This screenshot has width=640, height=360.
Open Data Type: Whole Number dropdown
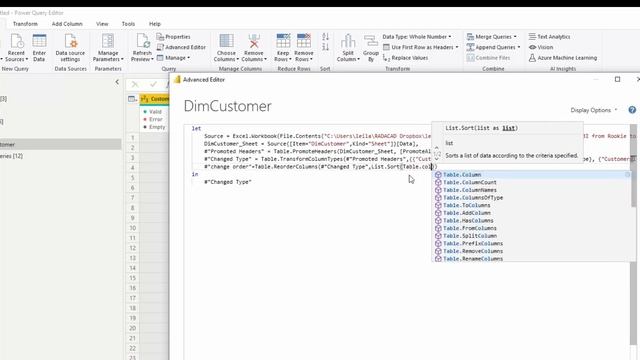[417, 37]
